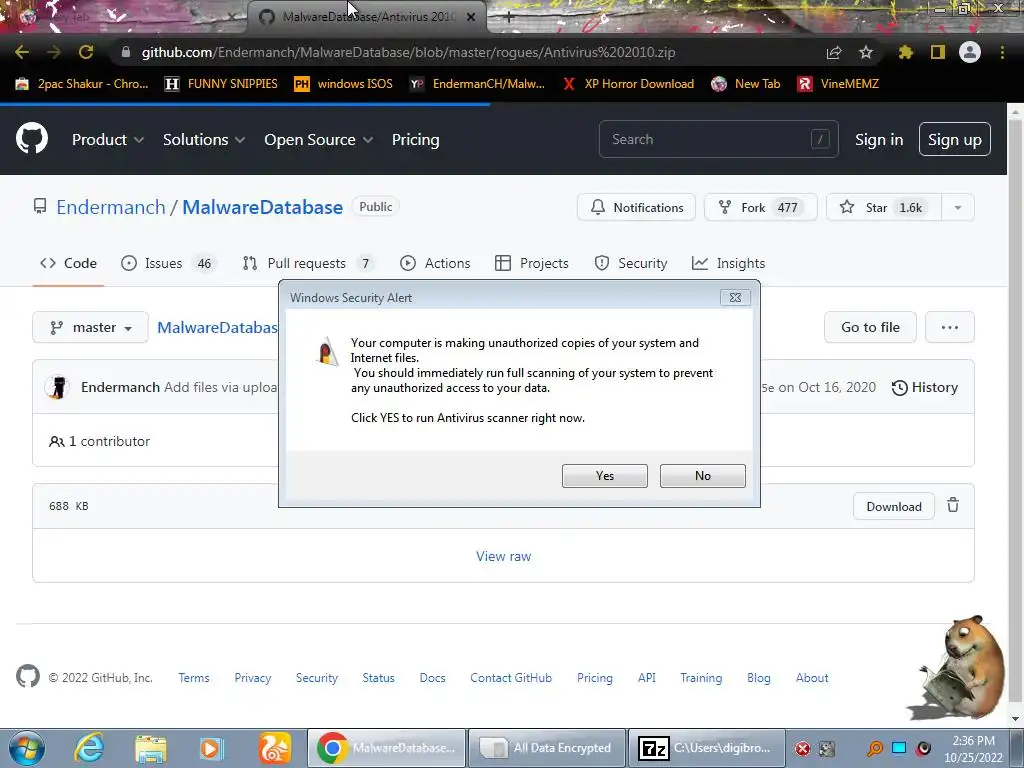Viewport: 1024px width, 768px height.
Task: Click the GitHub search field
Action: [718, 139]
